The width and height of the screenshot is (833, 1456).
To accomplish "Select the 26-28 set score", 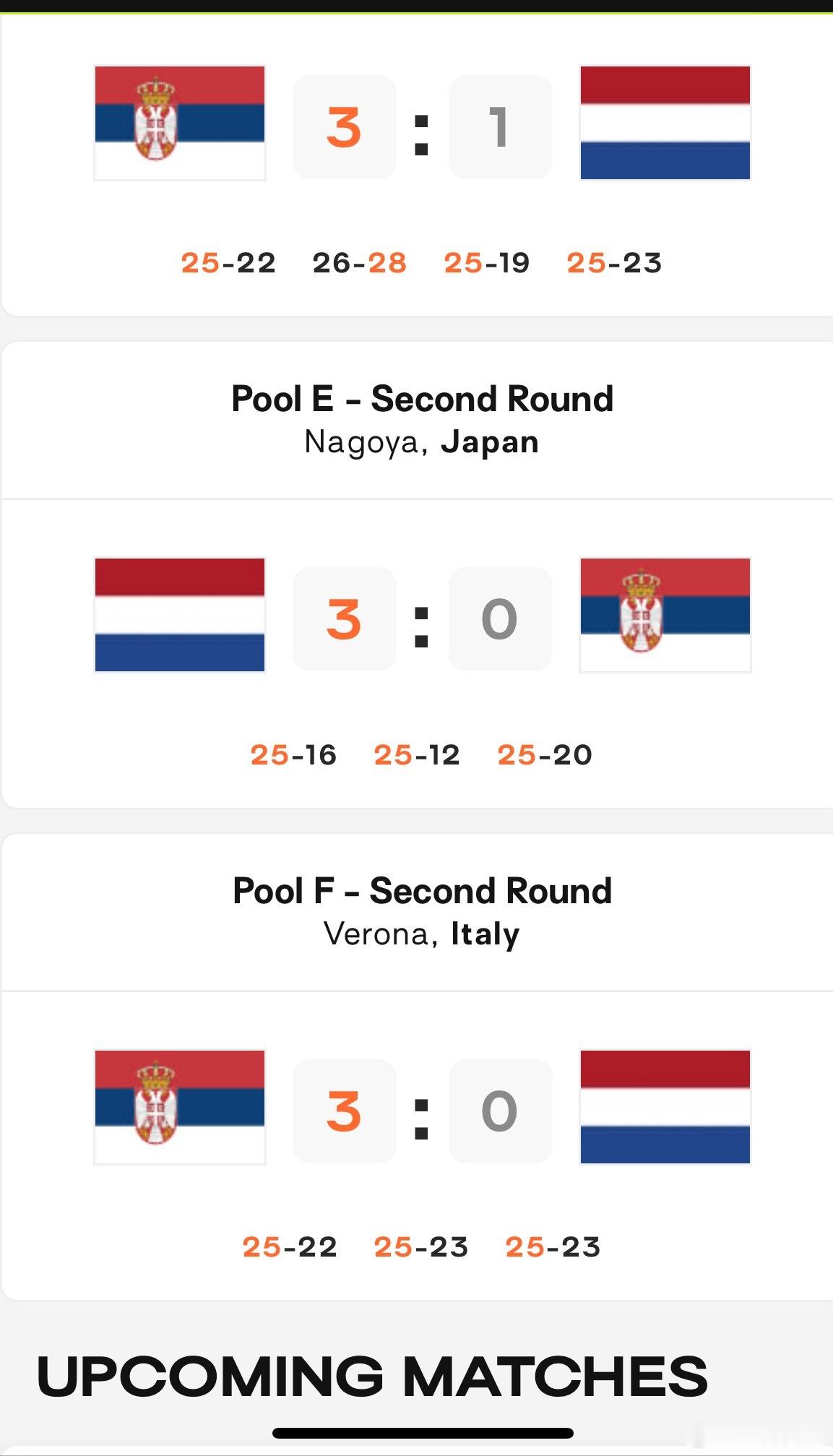I will tap(359, 263).
